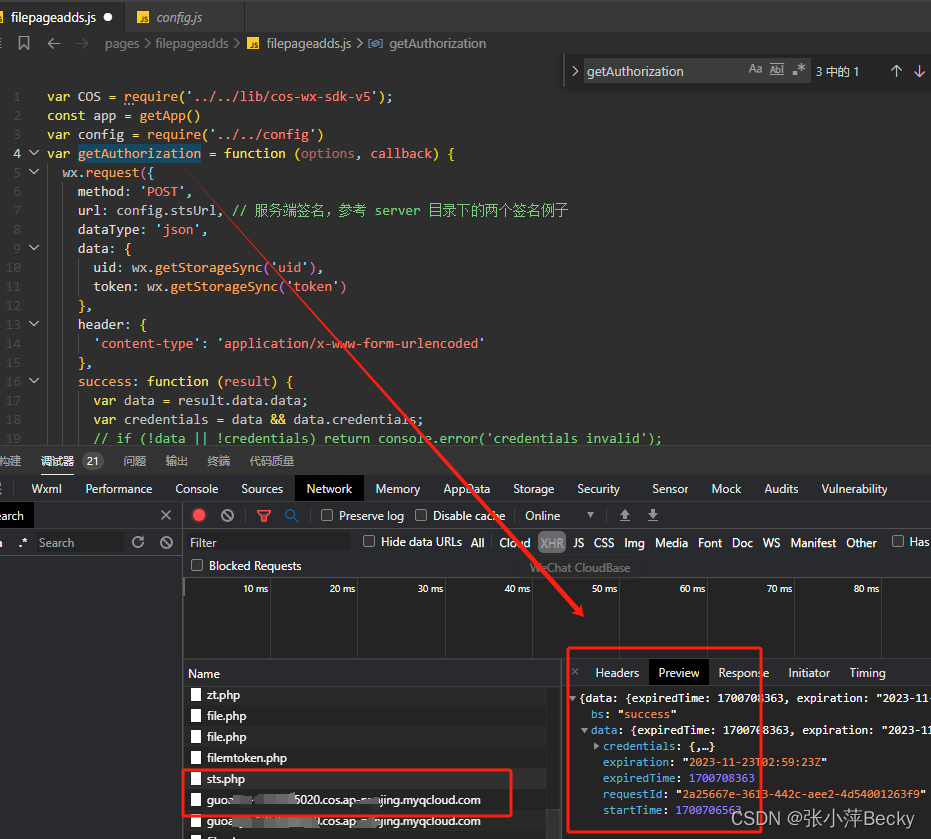The width and height of the screenshot is (931, 839).
Task: Enable the Preserve log checkbox
Action: click(x=327, y=515)
